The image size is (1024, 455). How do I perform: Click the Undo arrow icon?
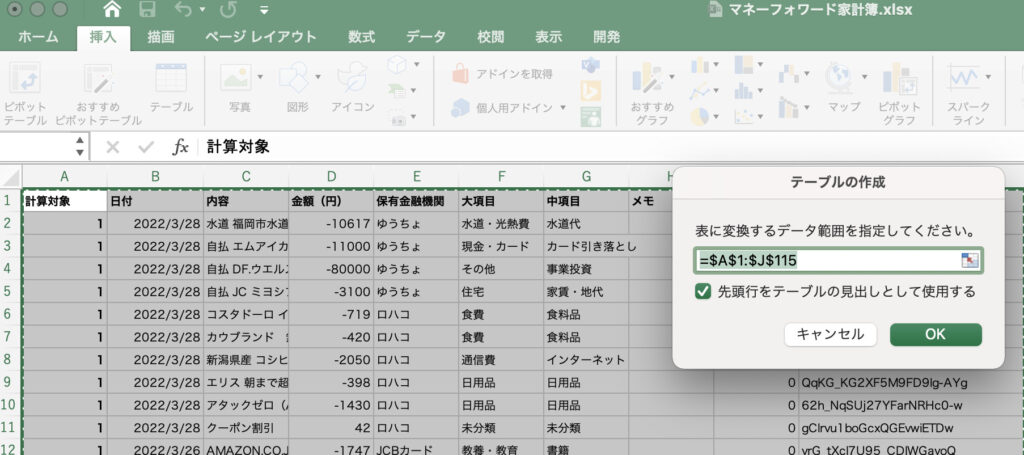point(184,10)
